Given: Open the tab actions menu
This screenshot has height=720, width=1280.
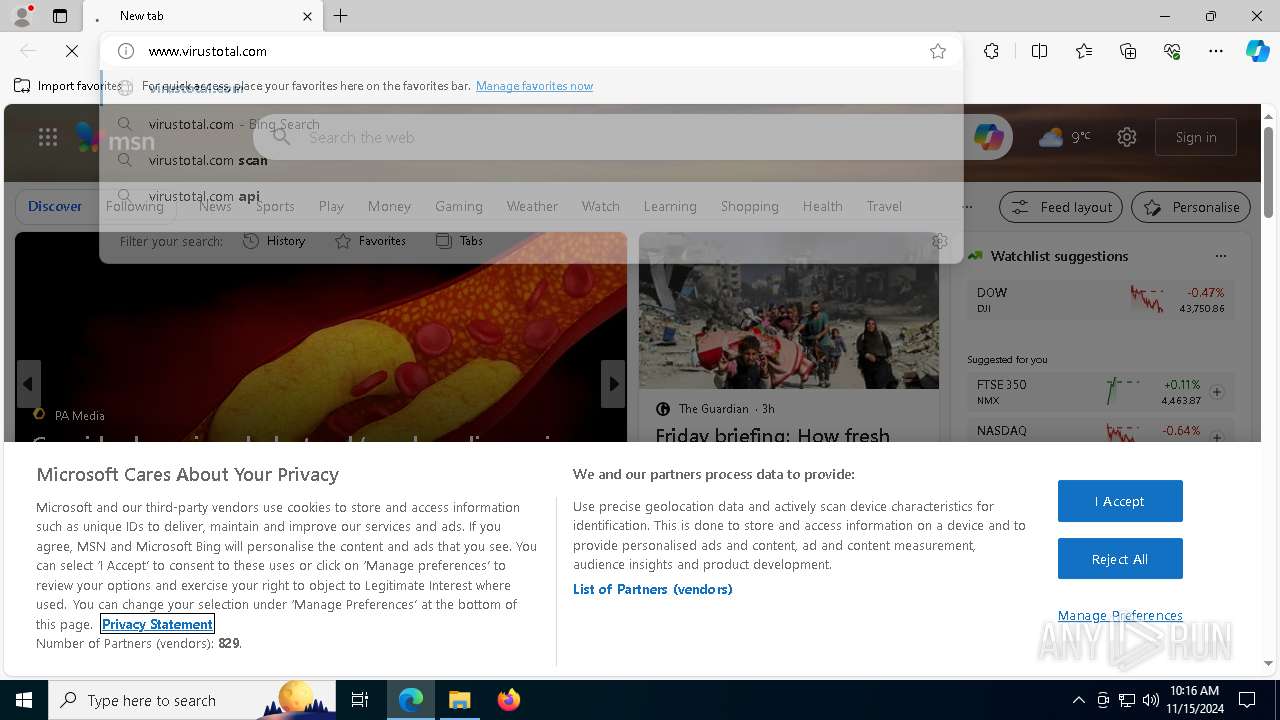Looking at the screenshot, I should point(60,16).
